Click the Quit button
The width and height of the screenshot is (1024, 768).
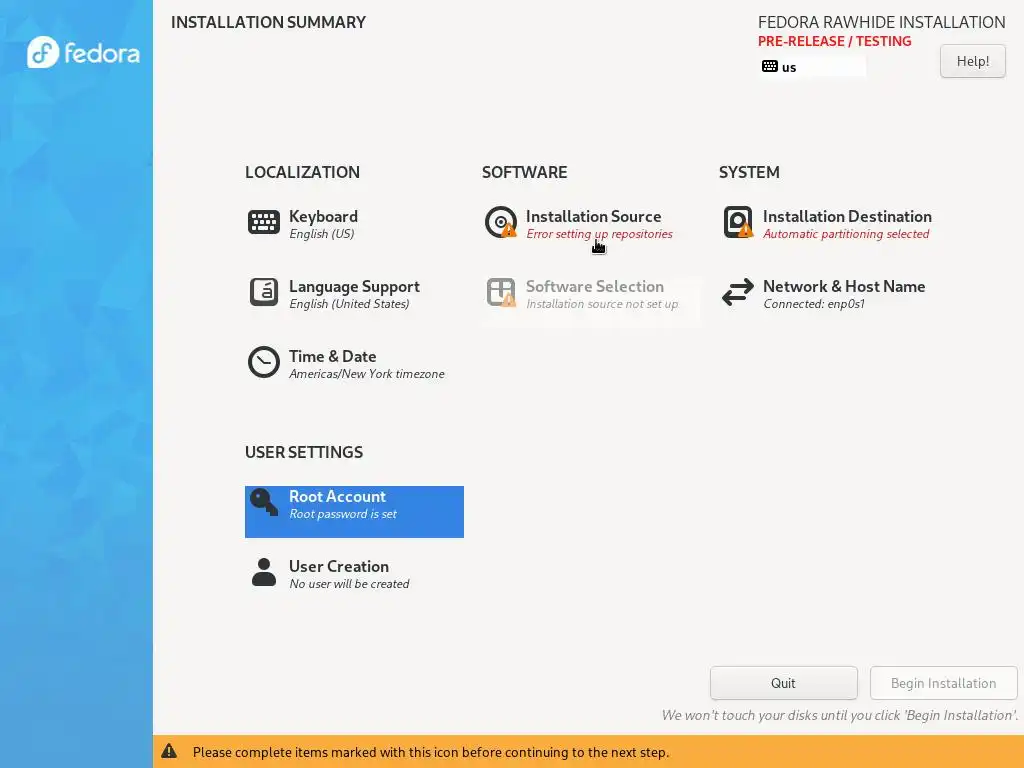pyautogui.click(x=784, y=683)
